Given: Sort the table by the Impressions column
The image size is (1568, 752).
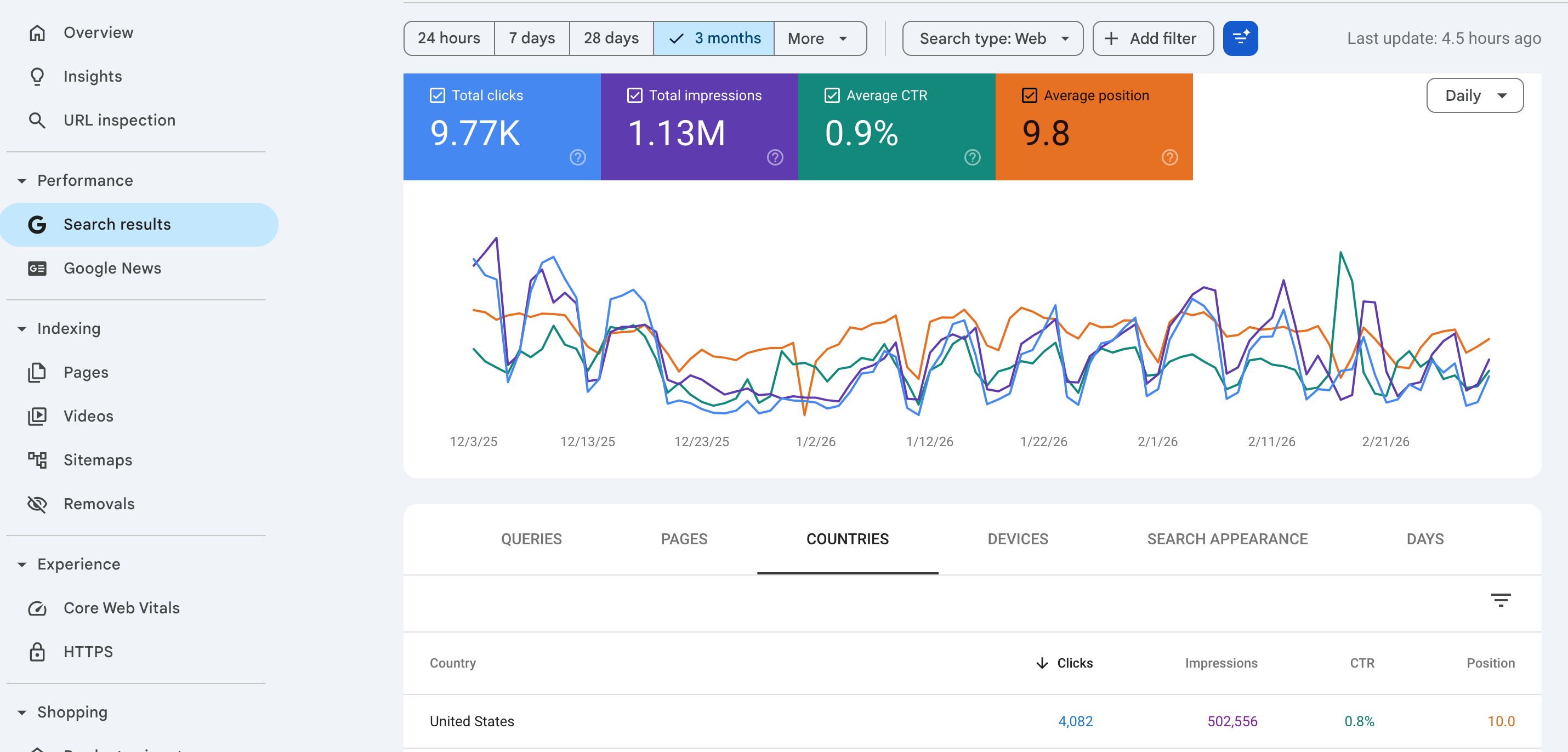Looking at the screenshot, I should coord(1220,663).
